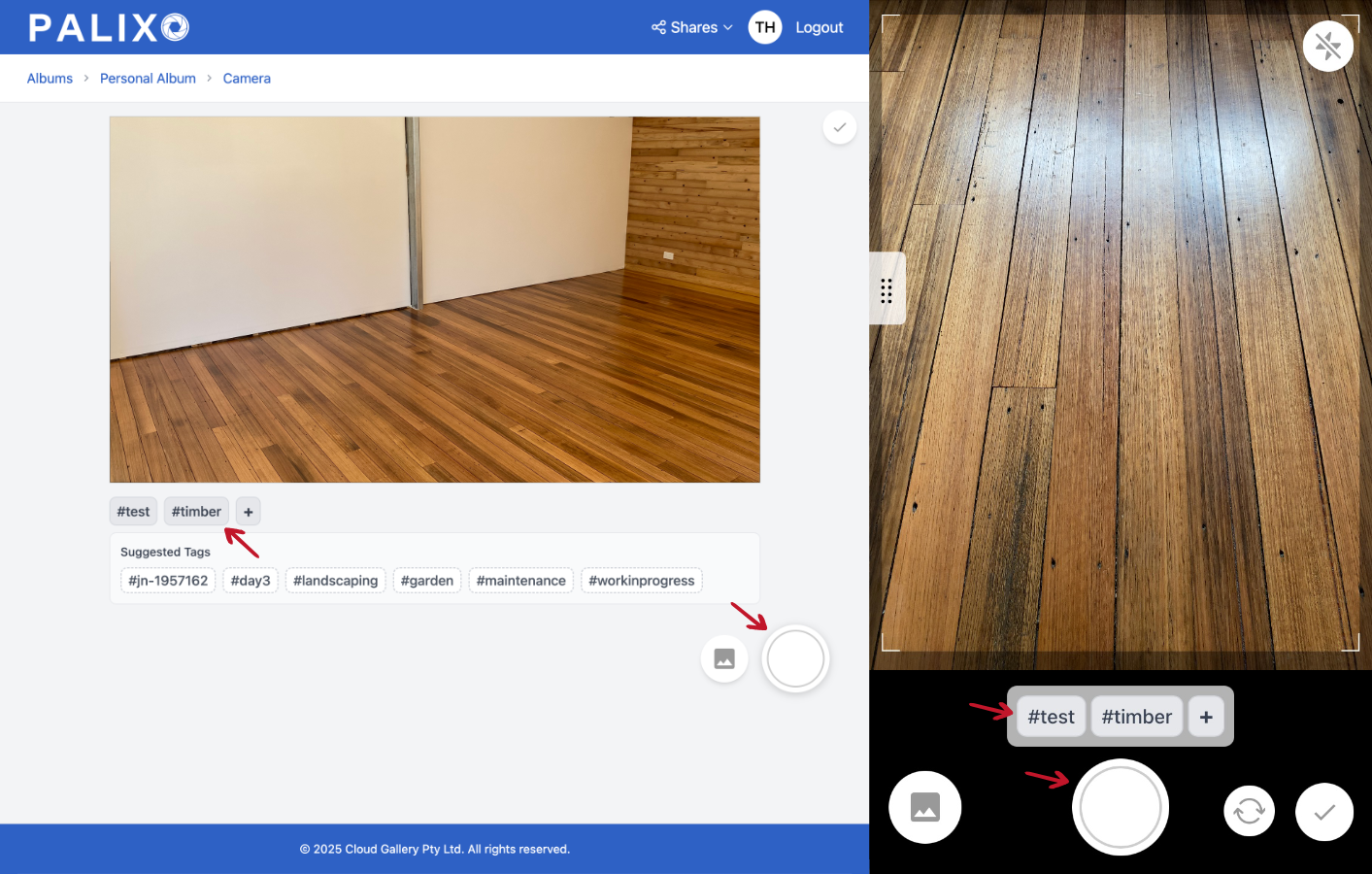This screenshot has width=1372, height=874.
Task: Disable flash in the camera view
Action: click(x=1327, y=46)
